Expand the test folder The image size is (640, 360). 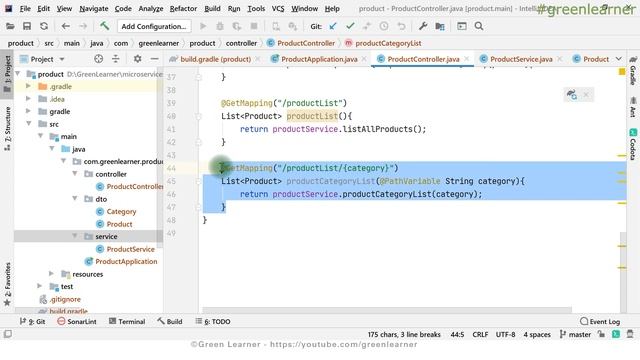tap(40, 287)
